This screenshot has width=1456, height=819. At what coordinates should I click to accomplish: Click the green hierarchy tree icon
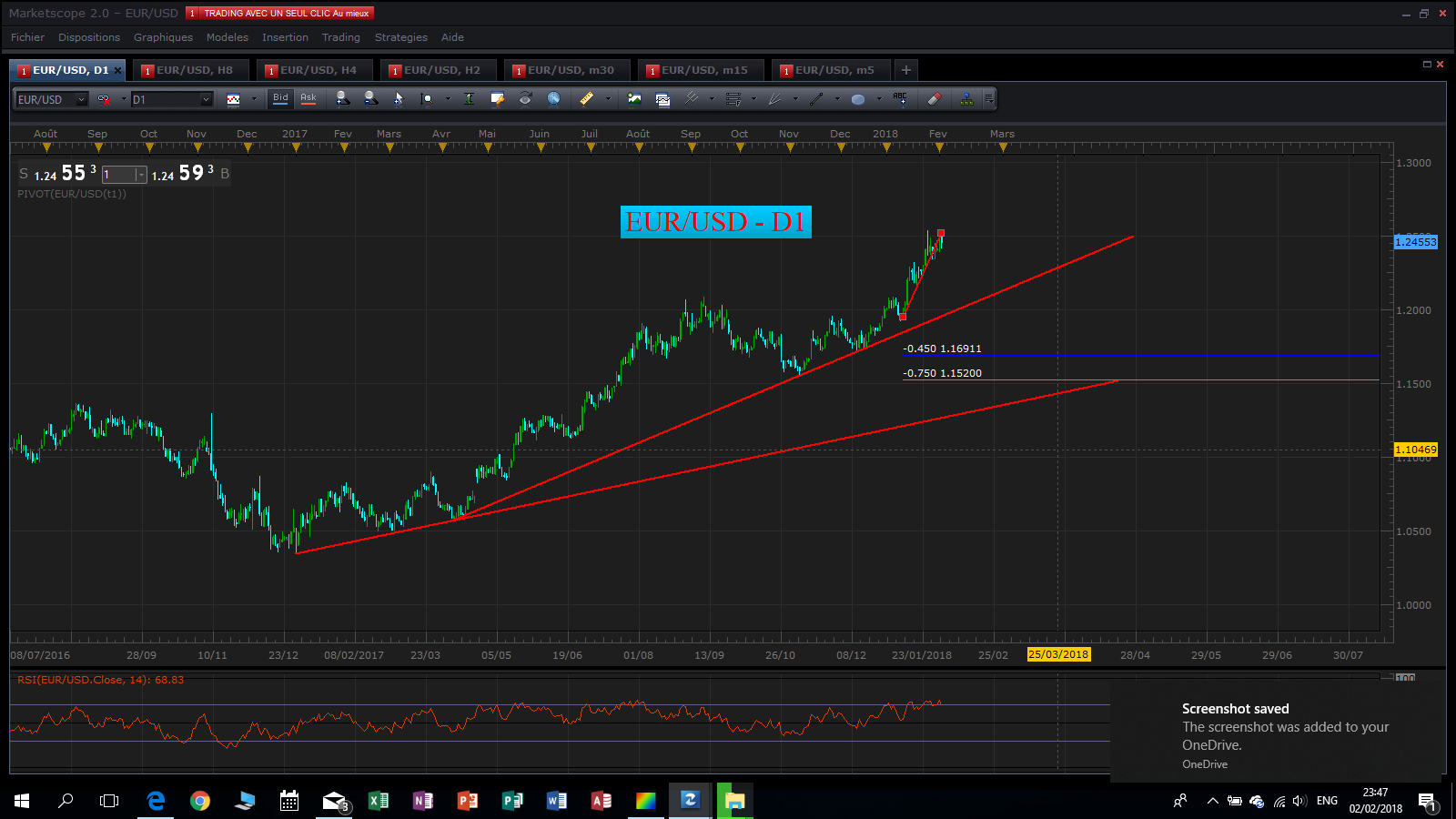pos(966,98)
